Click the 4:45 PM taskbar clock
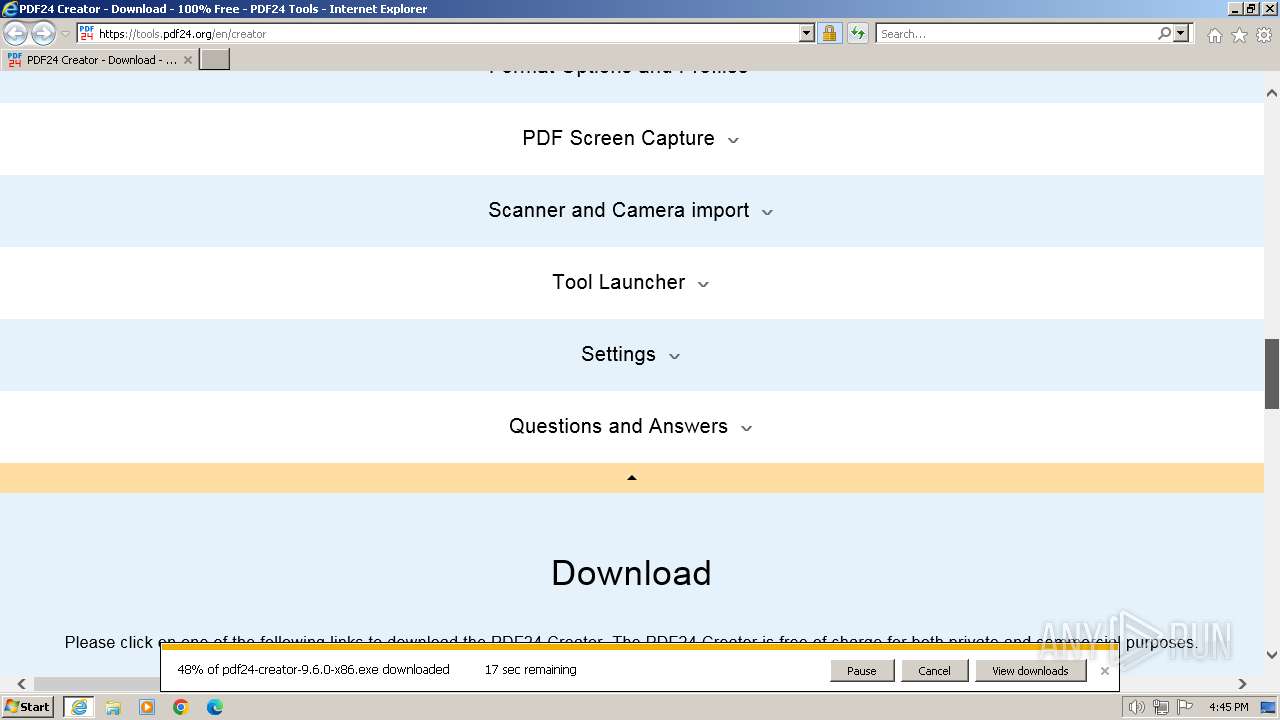The height and width of the screenshot is (720, 1280). (x=1228, y=707)
